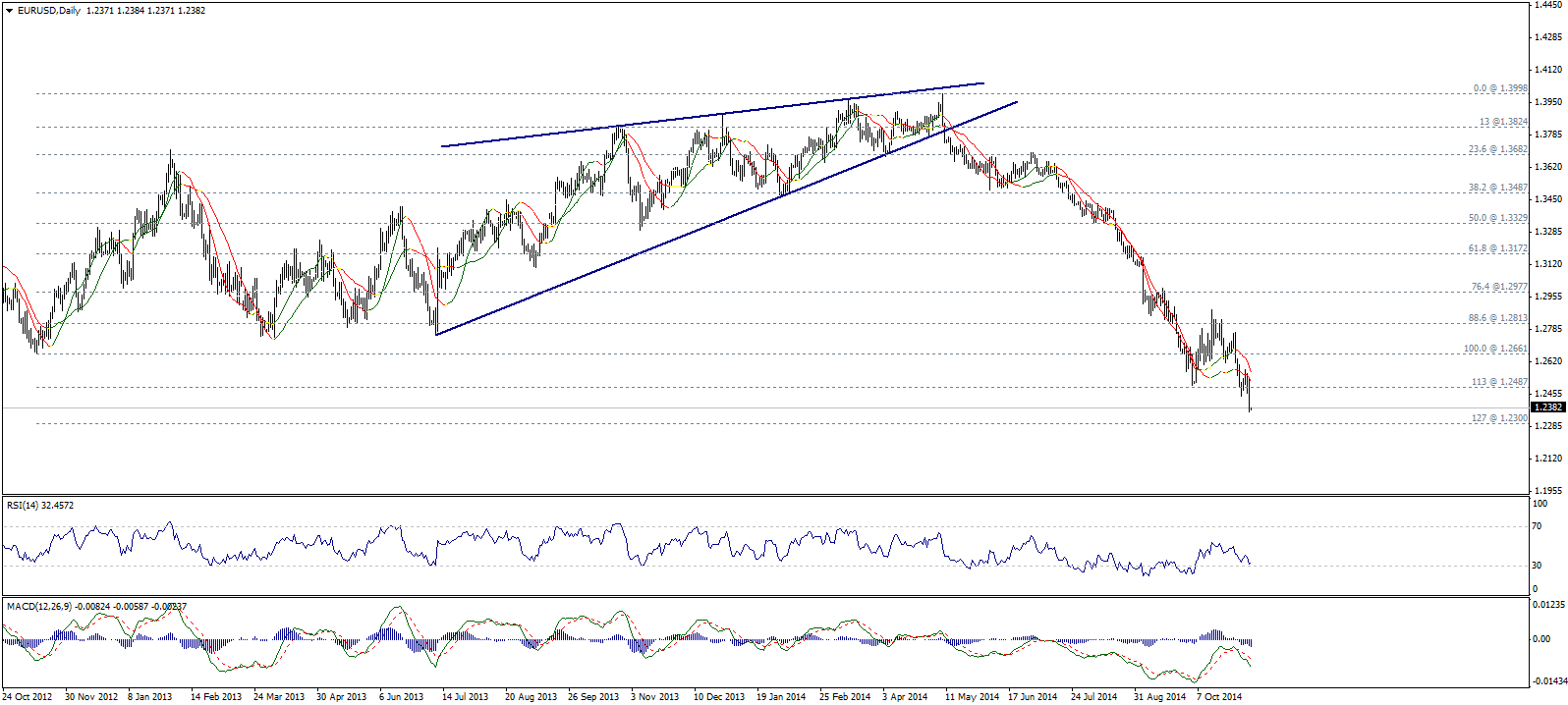Click the date label 24 Oct 2012
1568x705 pixels.
coord(28,697)
